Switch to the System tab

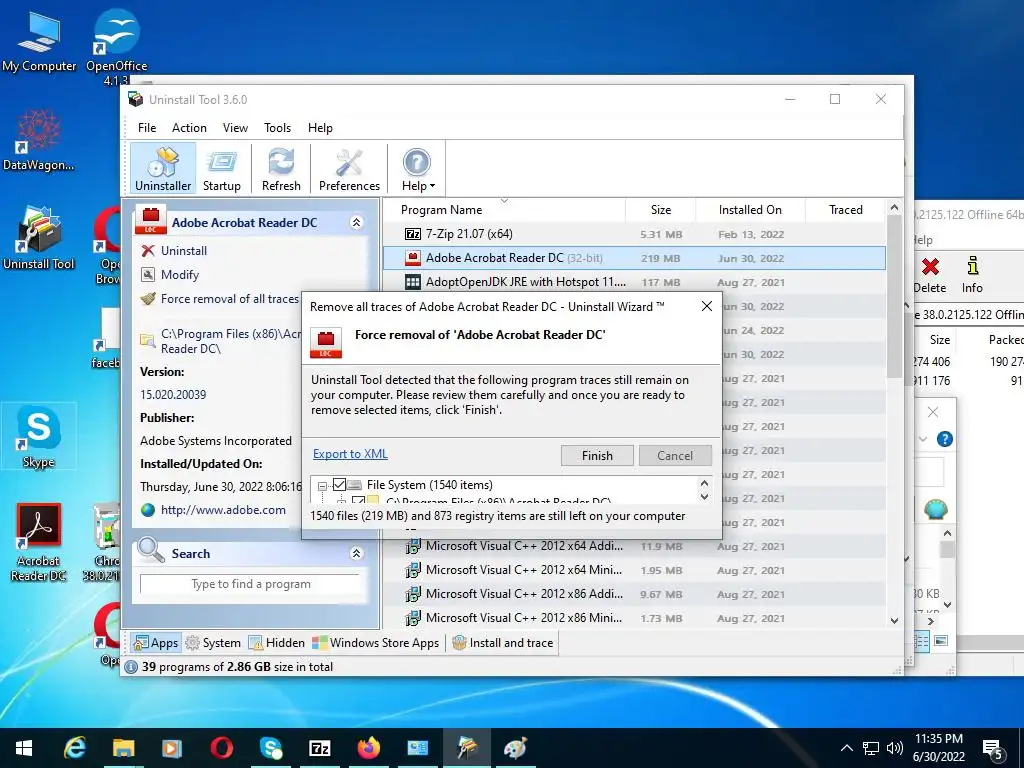(213, 643)
